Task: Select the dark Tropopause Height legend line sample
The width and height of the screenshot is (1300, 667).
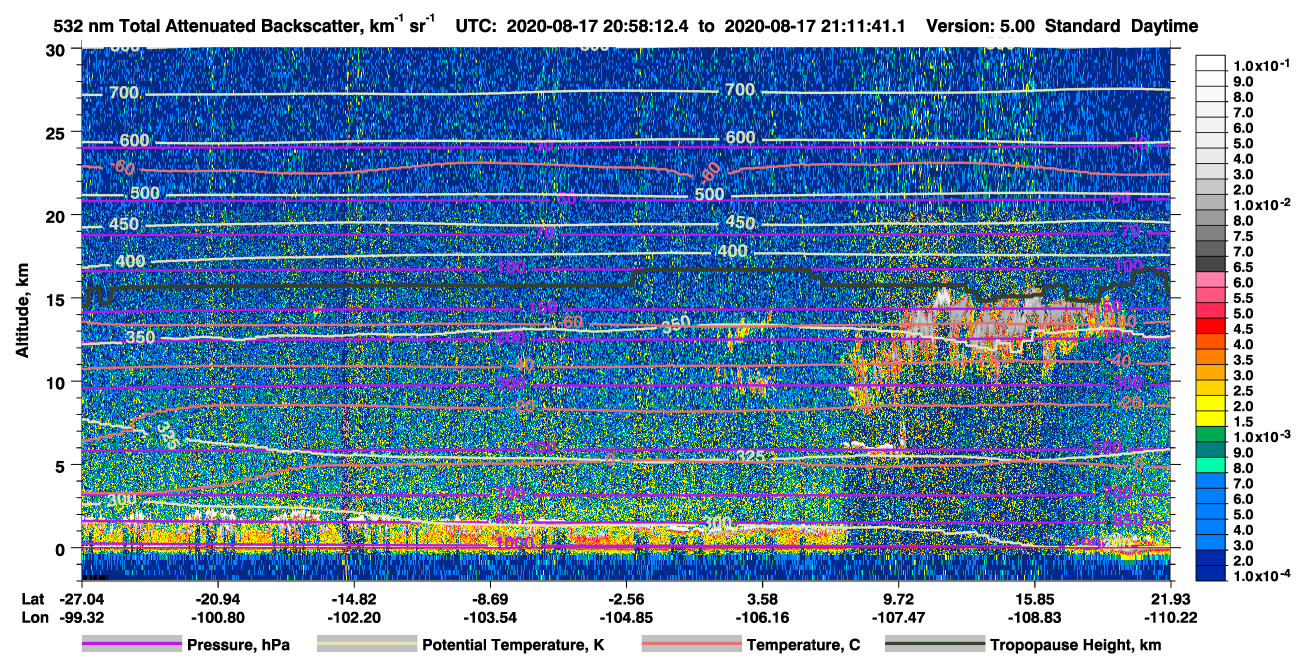Action: tap(933, 645)
